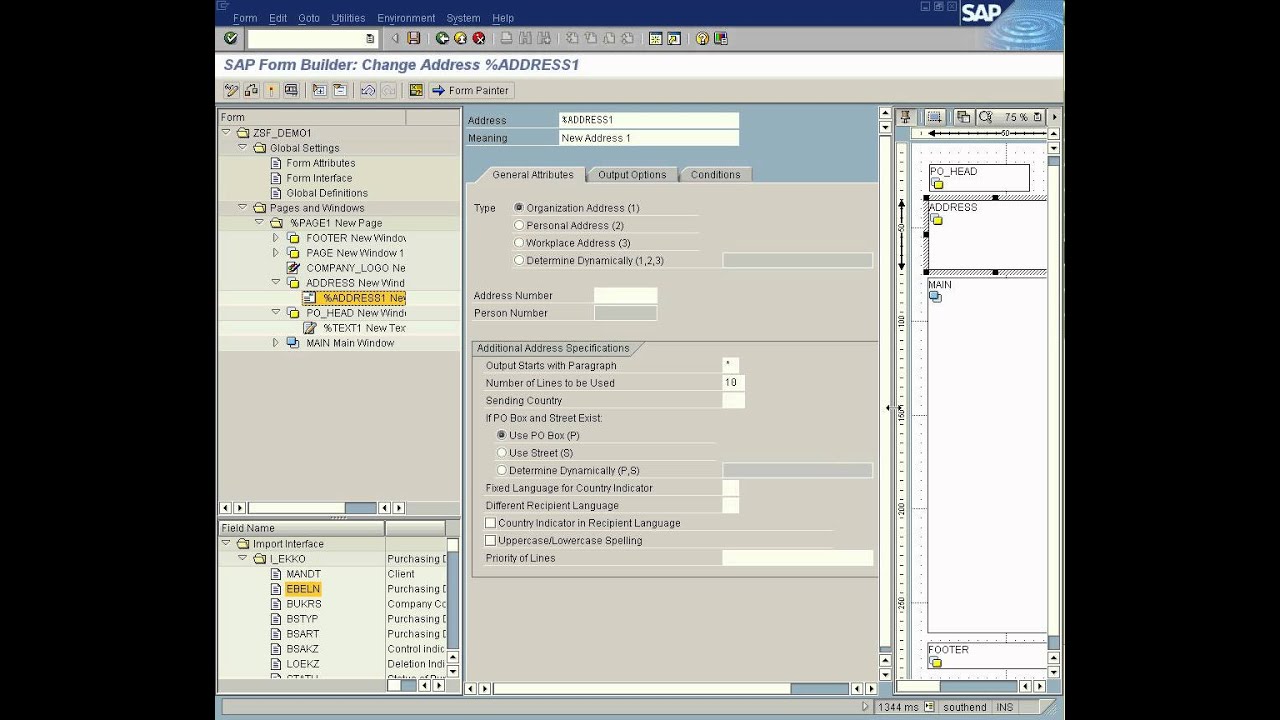1280x720 pixels.
Task: Click the copy windows icon in Form Painter
Action: pos(964,117)
